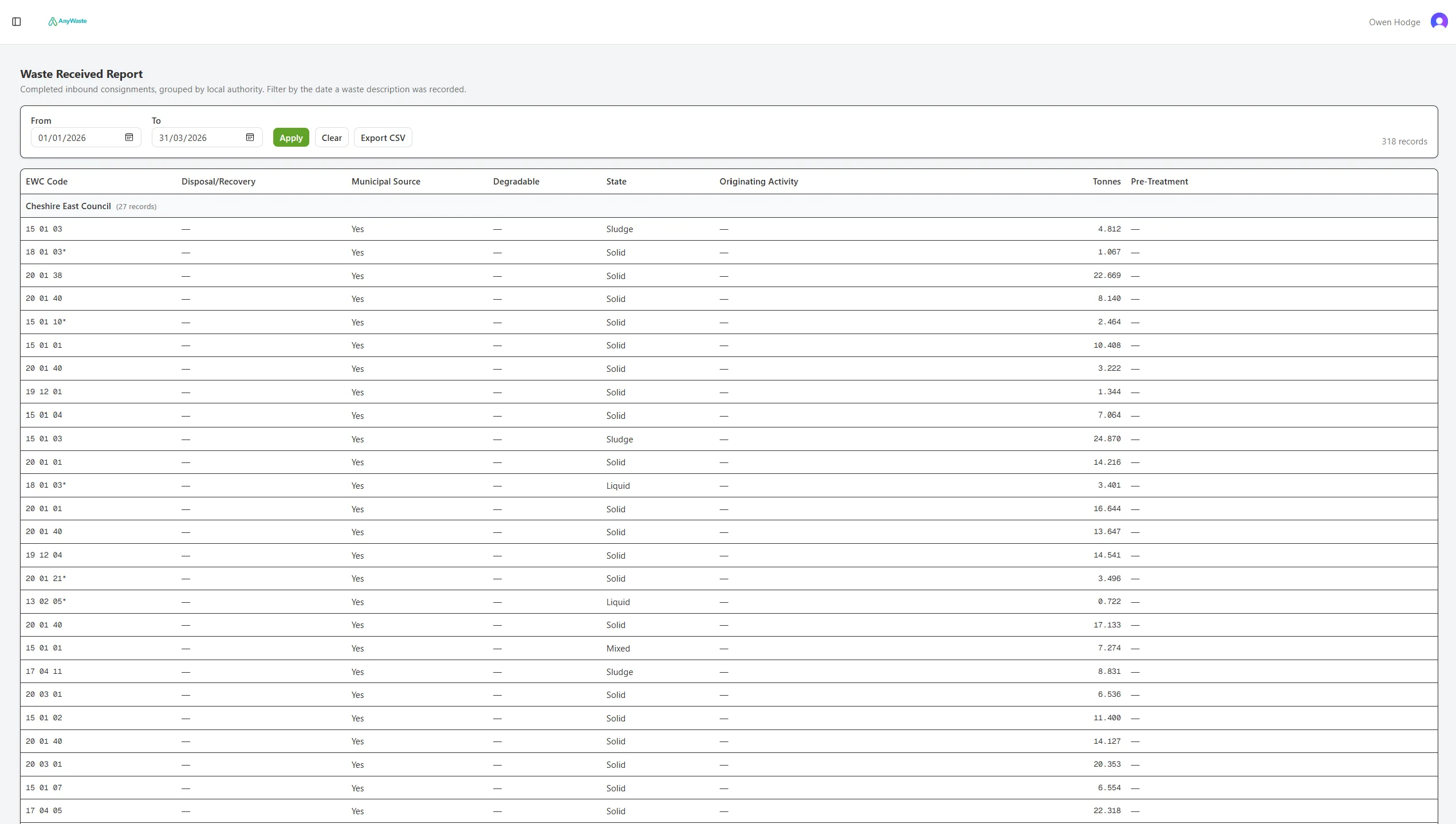This screenshot has height=824, width=1456.
Task: Click the 318 records count
Action: [x=1404, y=142]
